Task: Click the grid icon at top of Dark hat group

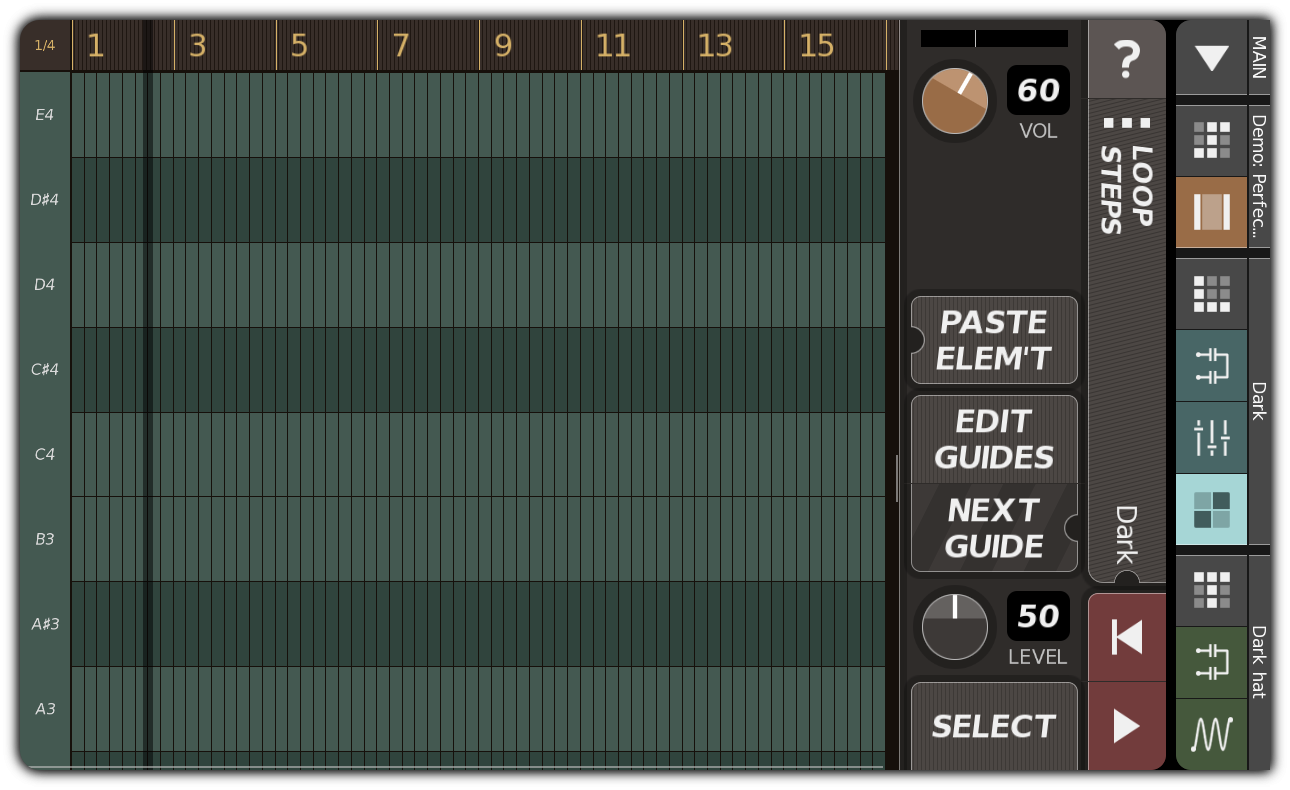Action: click(x=1211, y=590)
